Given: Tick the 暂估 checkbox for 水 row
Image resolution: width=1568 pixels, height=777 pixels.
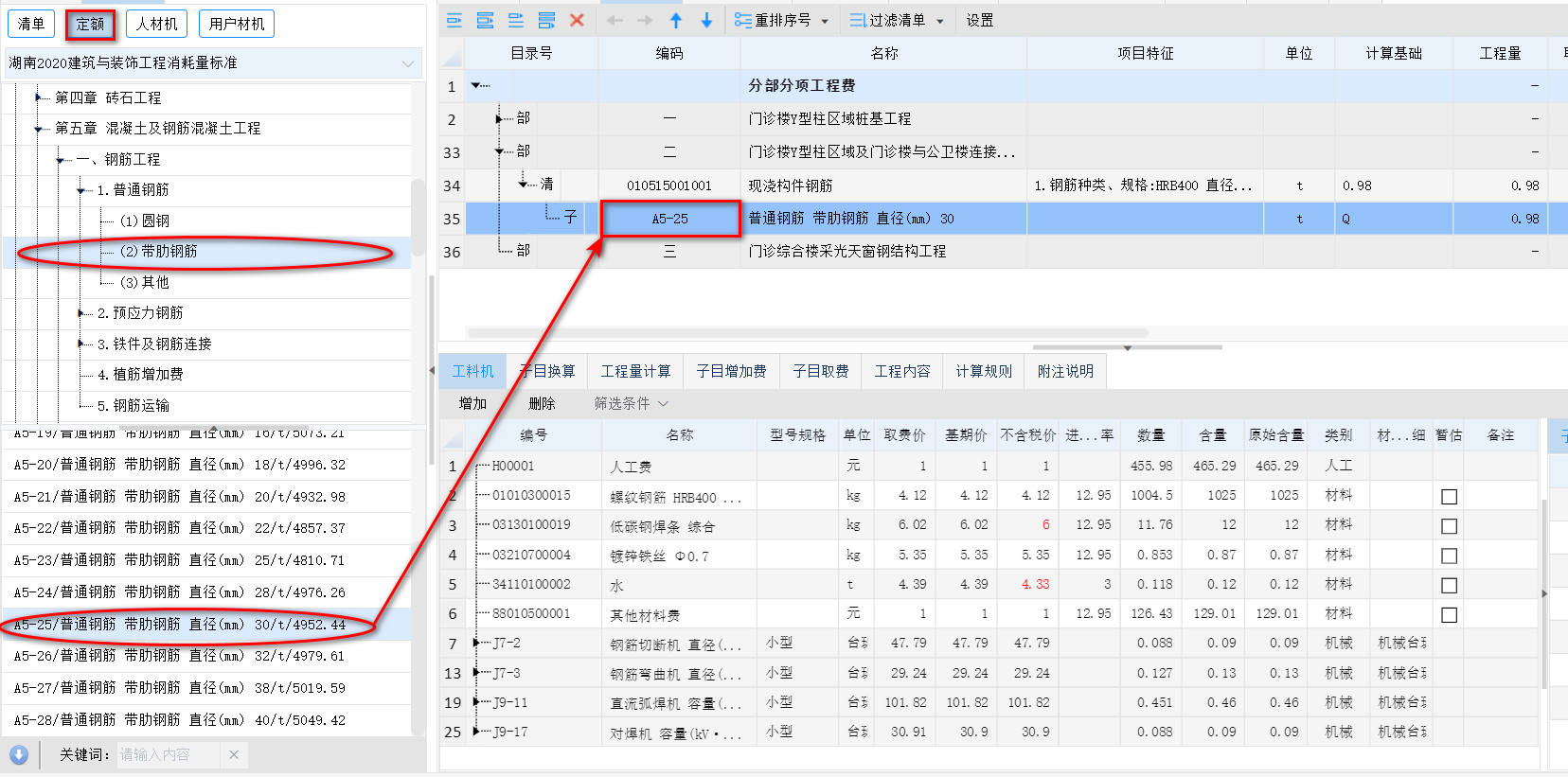Looking at the screenshot, I should click(x=1449, y=585).
